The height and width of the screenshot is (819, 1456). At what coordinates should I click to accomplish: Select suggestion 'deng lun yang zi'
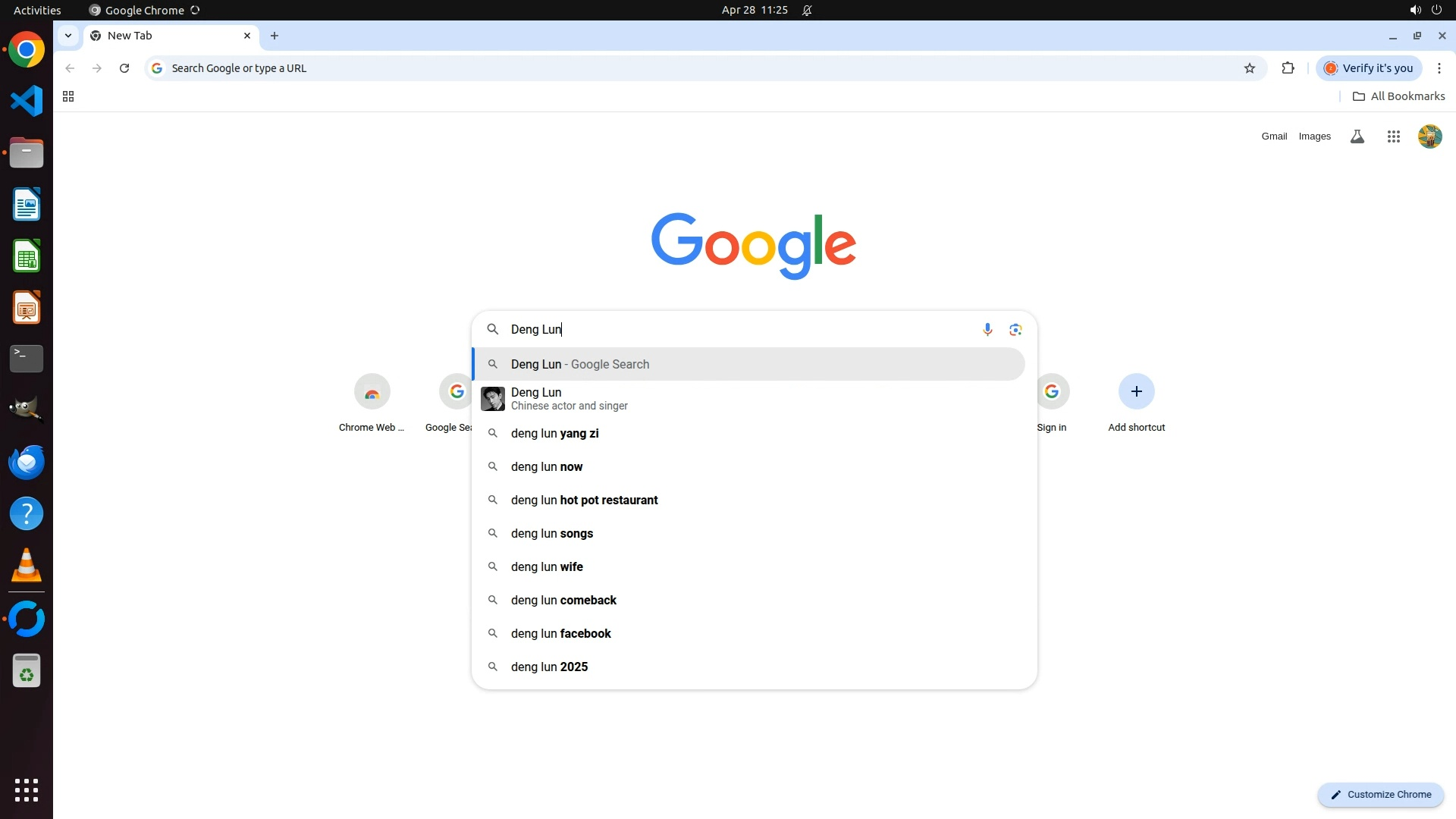[554, 434]
